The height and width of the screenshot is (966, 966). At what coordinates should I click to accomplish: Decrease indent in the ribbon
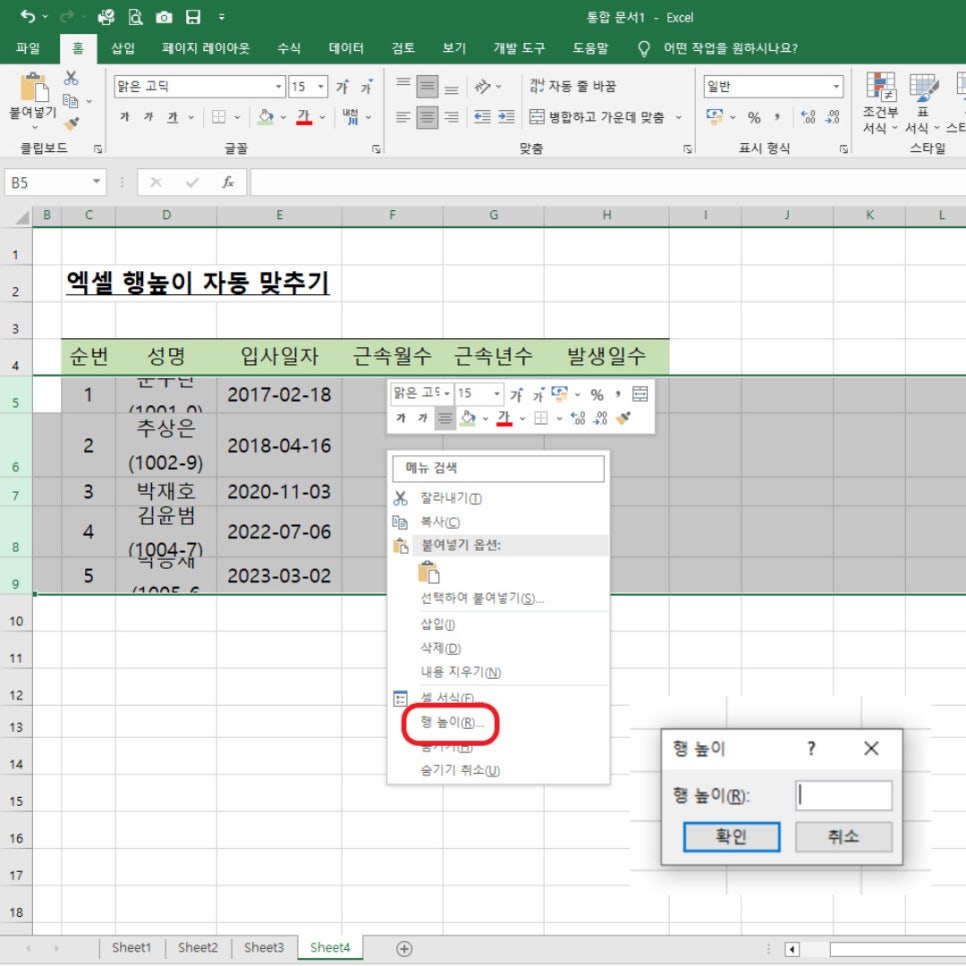(x=482, y=117)
